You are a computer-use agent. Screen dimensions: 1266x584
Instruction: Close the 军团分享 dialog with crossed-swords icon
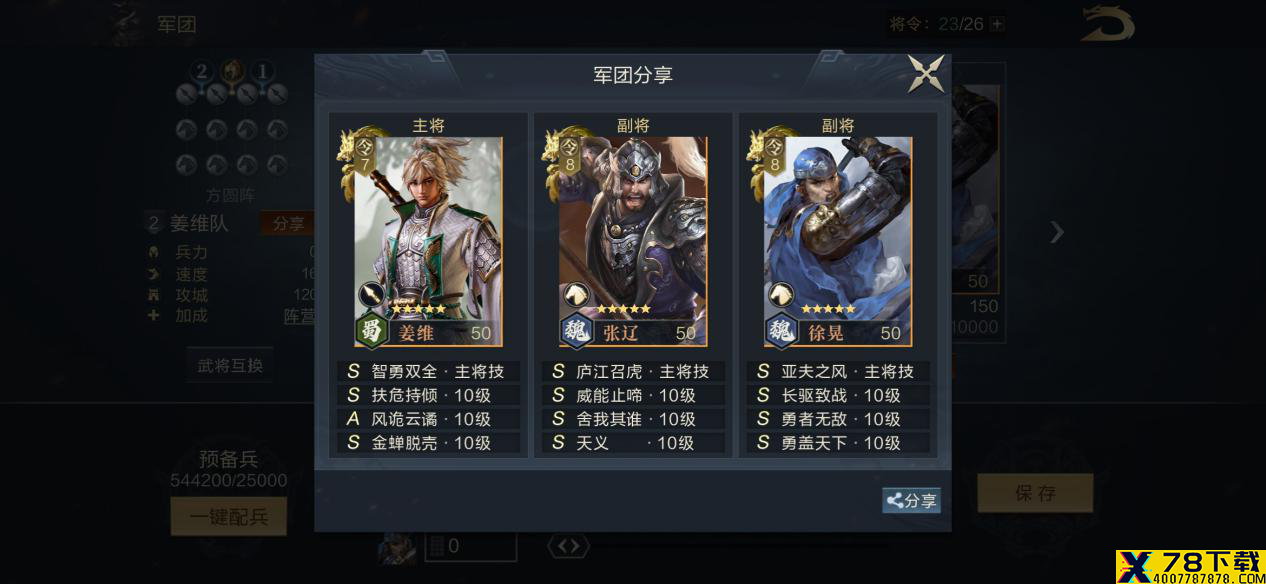(x=926, y=74)
